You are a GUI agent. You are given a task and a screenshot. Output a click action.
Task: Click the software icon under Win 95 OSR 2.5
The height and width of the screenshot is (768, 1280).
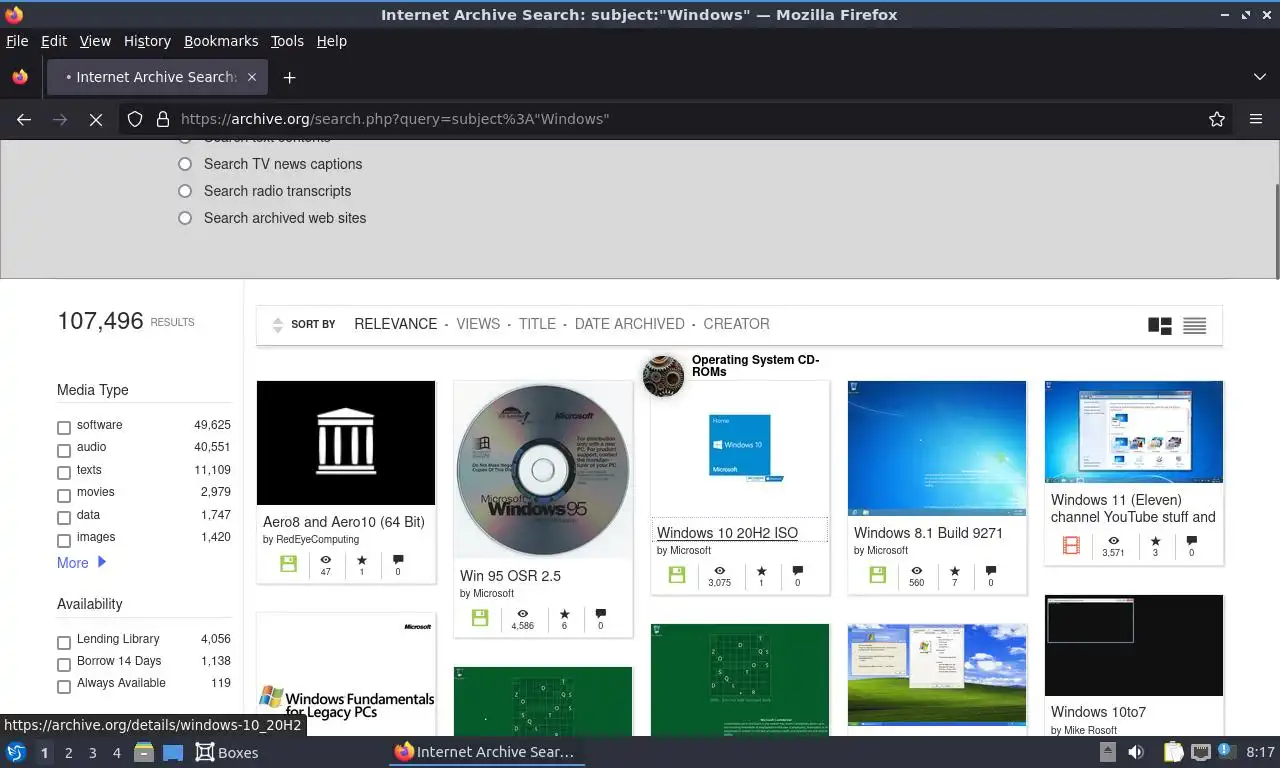point(480,618)
